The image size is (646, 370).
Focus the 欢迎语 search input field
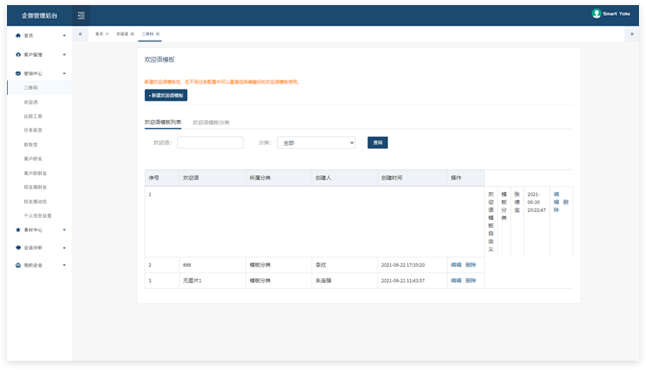[x=210, y=143]
